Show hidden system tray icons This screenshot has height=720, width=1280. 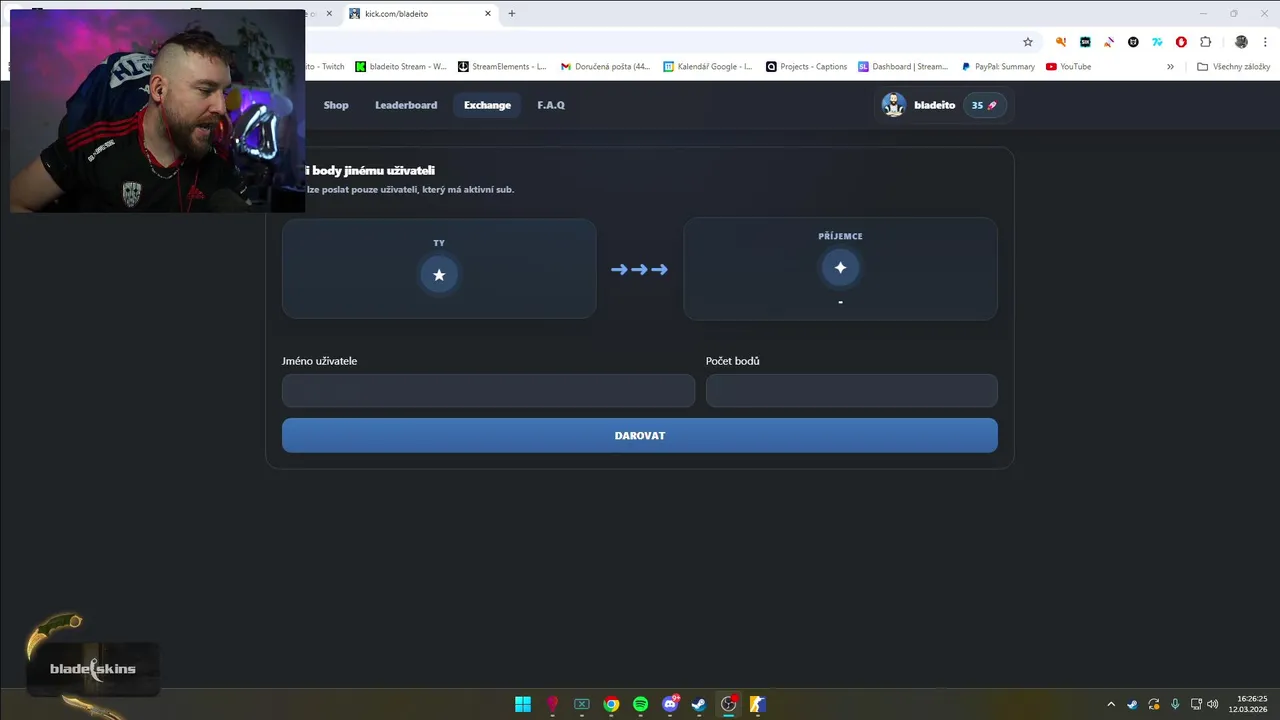click(x=1110, y=704)
